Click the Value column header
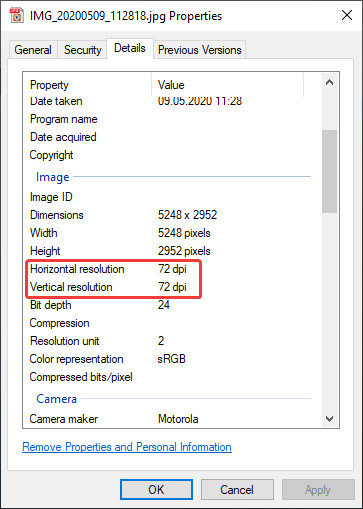 (171, 85)
